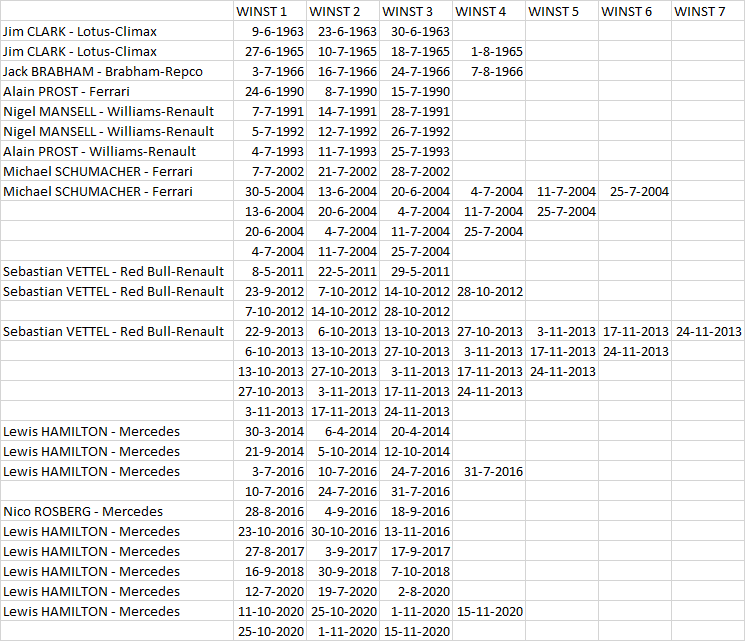Click the cell with date 21-7-2002
Image resolution: width=745 pixels, height=641 pixels.
(343, 171)
